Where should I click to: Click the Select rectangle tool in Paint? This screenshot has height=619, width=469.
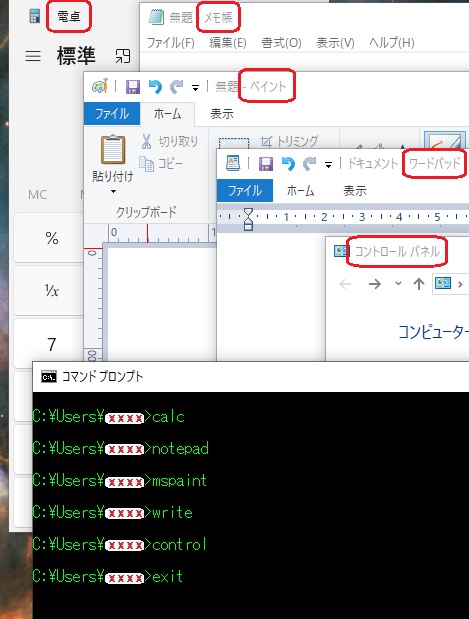(234, 143)
